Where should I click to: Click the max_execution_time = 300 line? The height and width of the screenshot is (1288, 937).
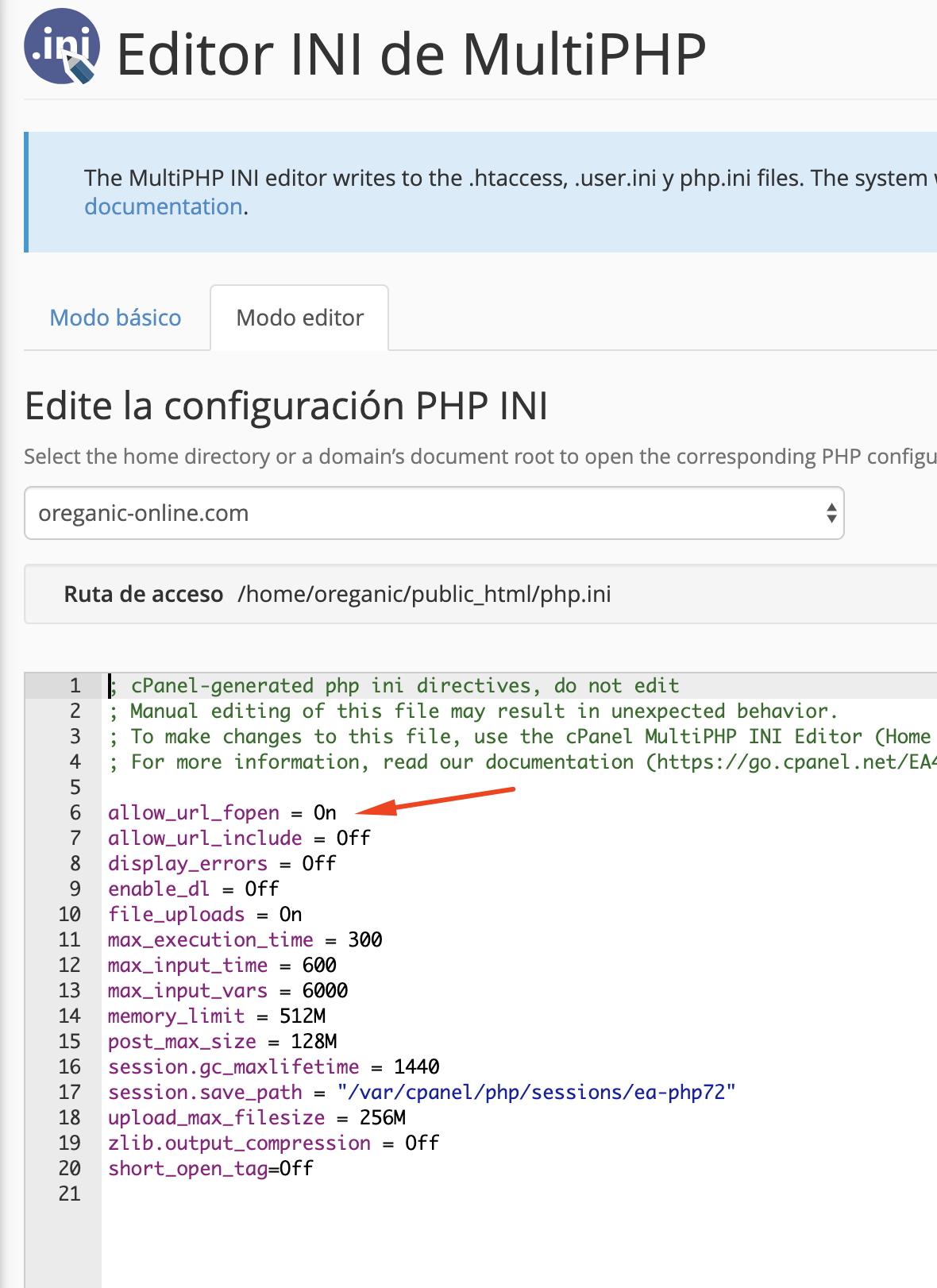(245, 939)
